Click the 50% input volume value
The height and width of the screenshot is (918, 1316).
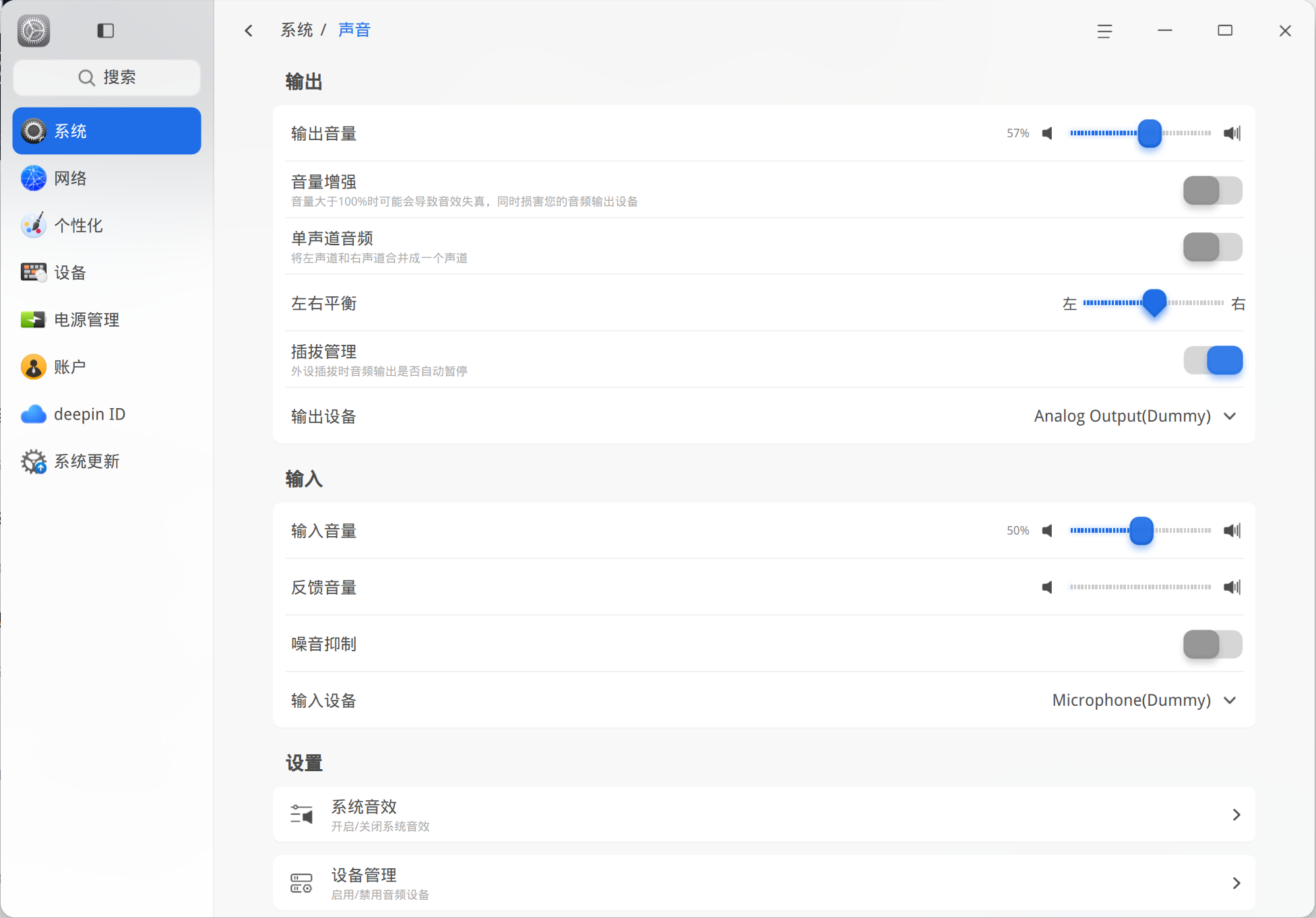pos(1017,531)
